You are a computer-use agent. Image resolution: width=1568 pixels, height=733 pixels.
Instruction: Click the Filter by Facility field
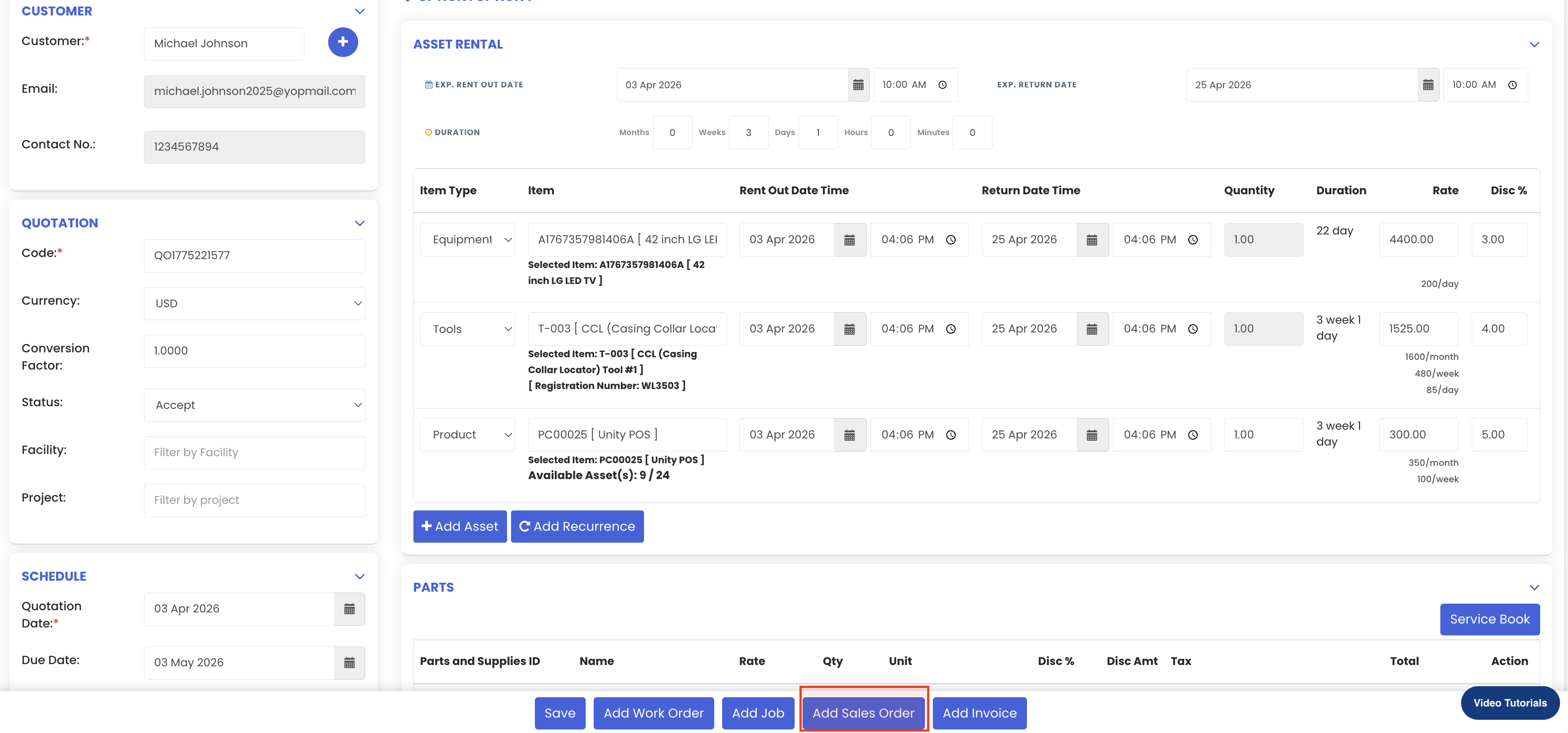click(x=254, y=453)
